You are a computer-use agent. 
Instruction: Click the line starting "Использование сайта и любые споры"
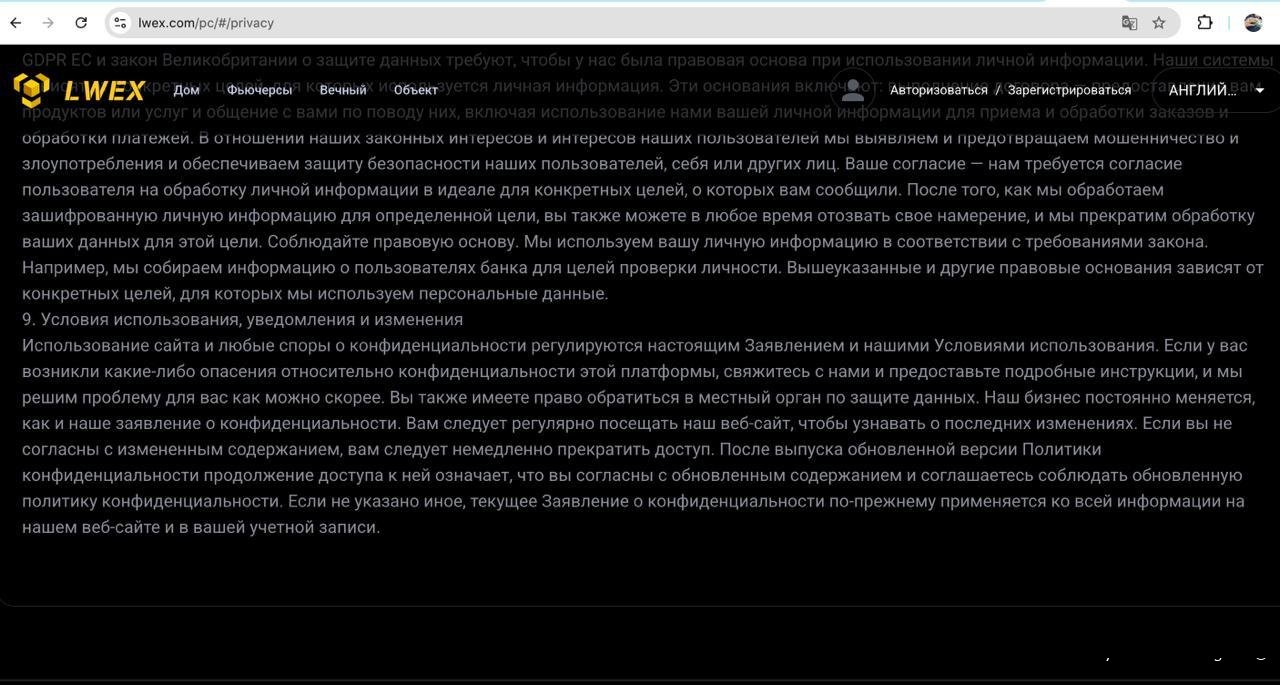(x=635, y=345)
